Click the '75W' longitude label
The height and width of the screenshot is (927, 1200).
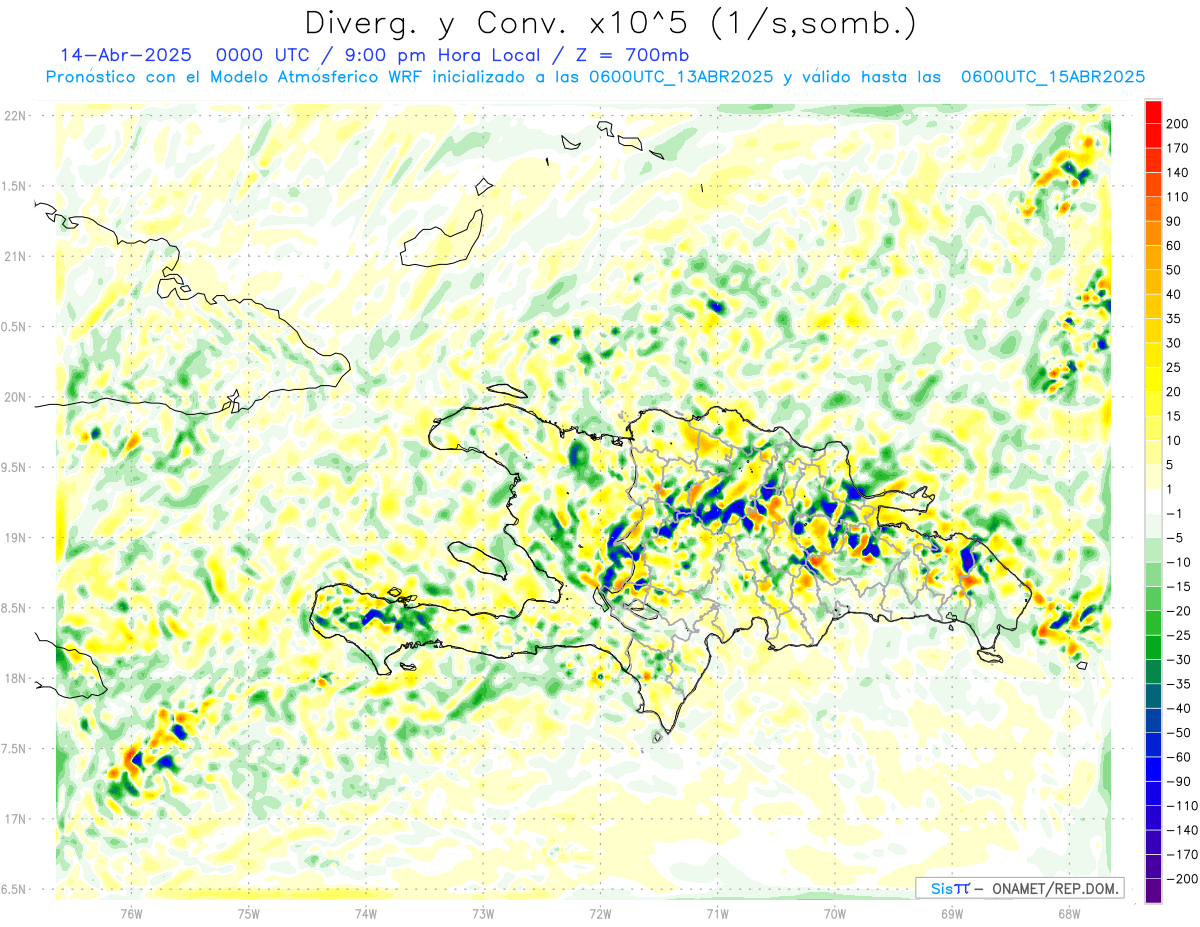point(249,913)
